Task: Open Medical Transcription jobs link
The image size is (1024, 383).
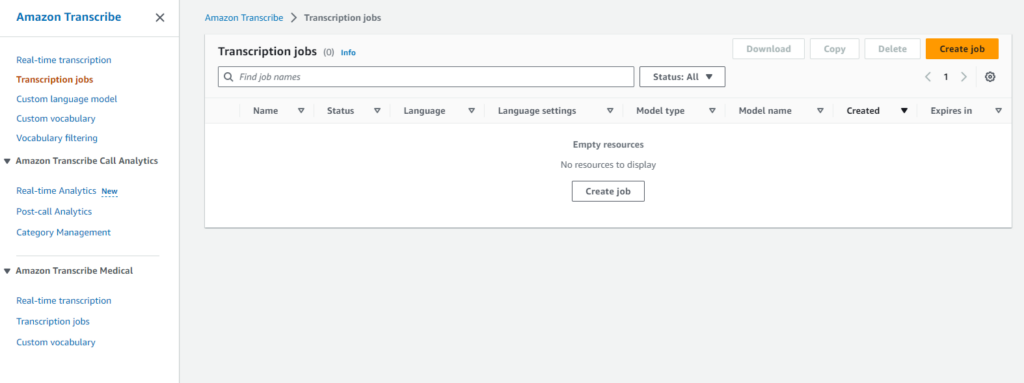Action: [53, 322]
